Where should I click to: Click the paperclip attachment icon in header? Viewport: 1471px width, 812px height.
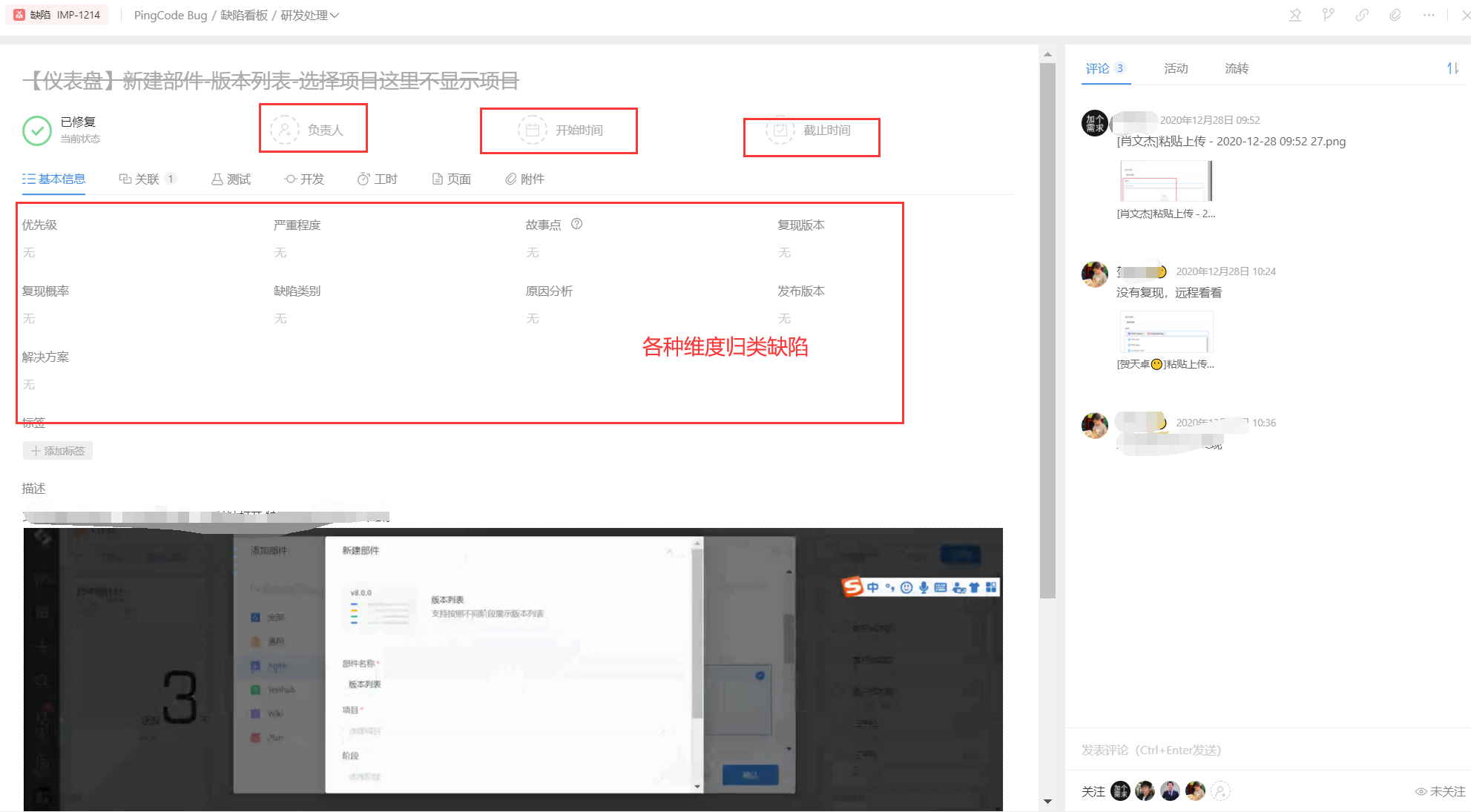tap(1395, 15)
